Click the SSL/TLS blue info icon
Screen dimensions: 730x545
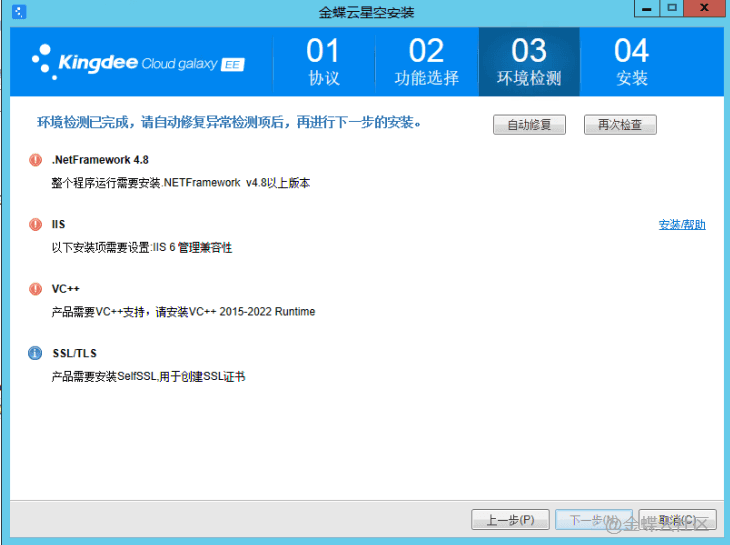pyautogui.click(x=35, y=353)
